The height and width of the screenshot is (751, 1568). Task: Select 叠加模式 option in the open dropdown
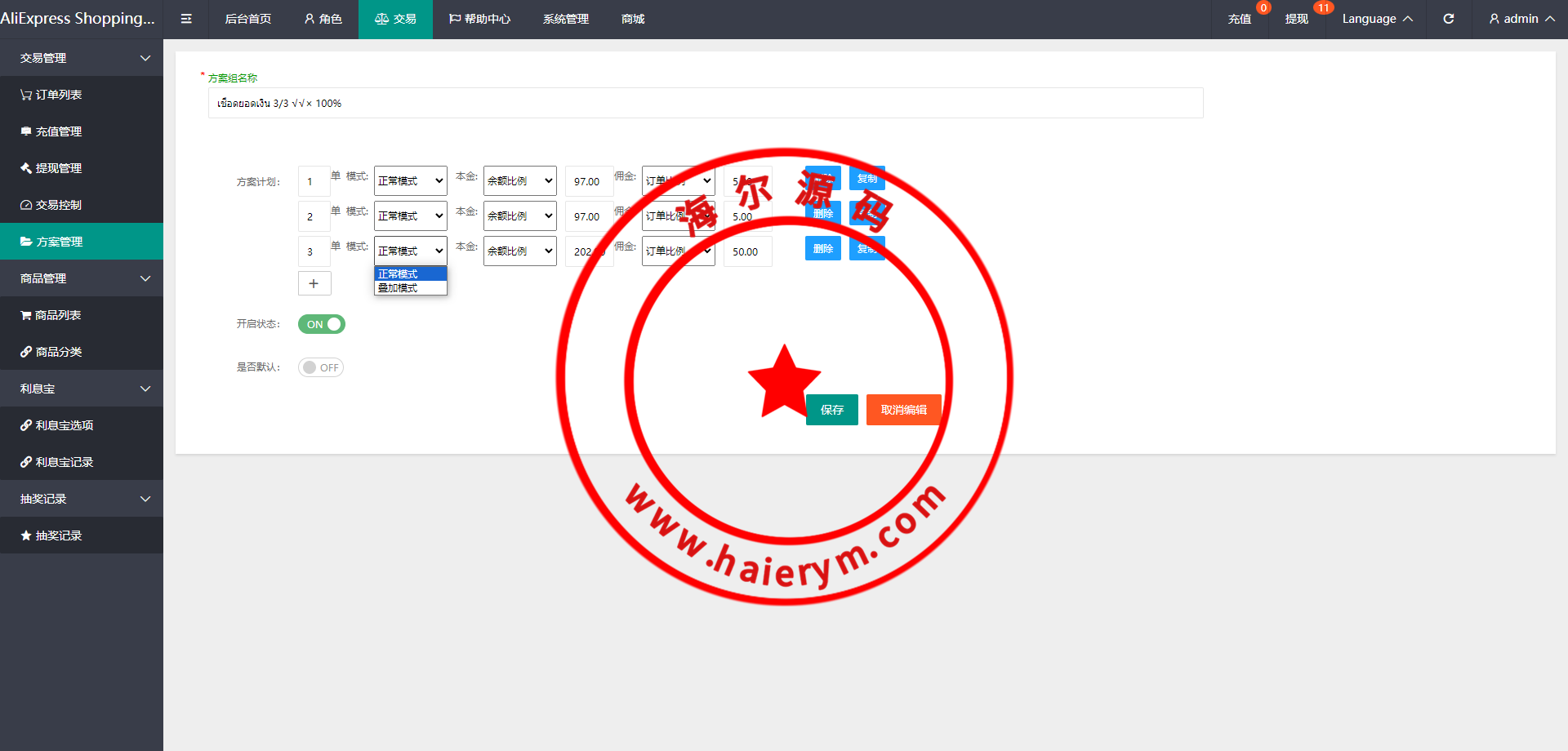(399, 288)
